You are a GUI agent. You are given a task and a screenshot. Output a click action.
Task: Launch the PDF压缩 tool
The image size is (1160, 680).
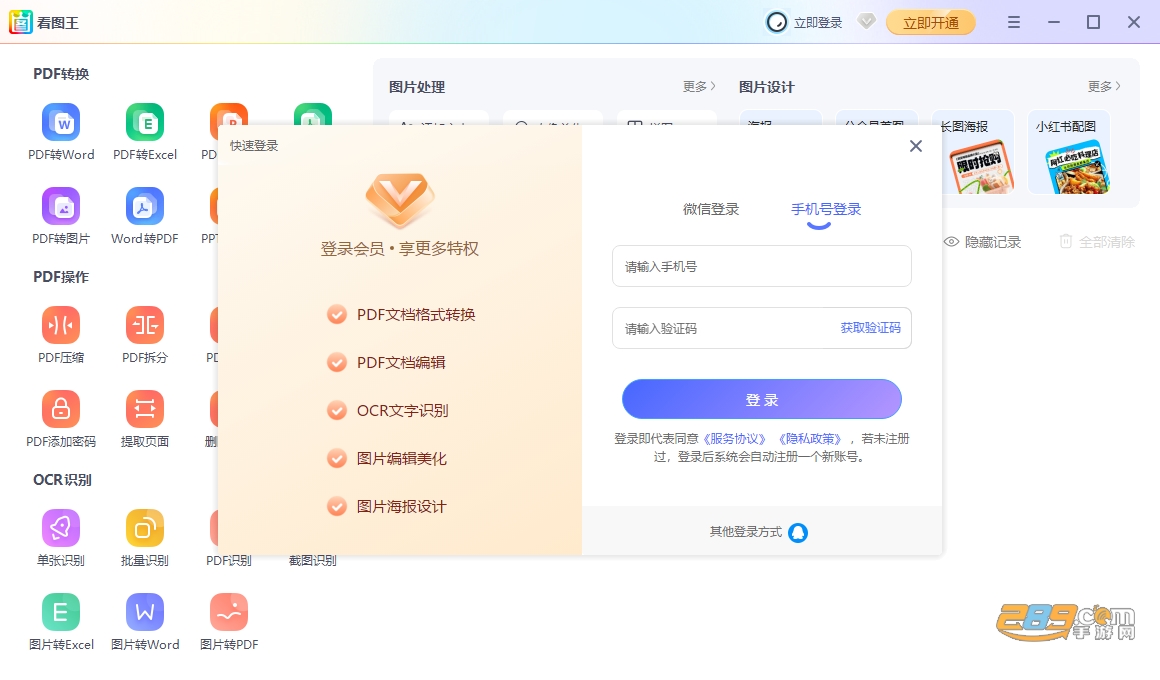coord(61,335)
